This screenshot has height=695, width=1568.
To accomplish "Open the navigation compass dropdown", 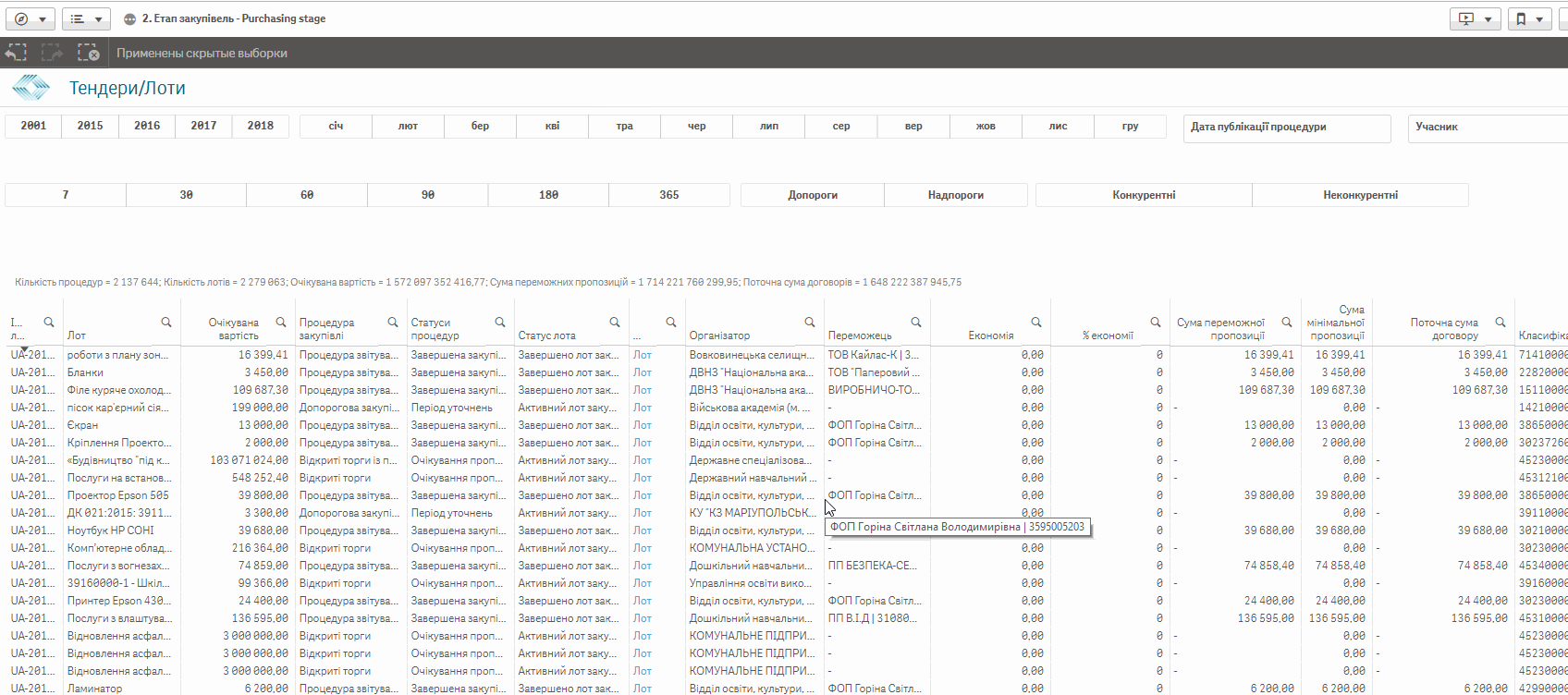I will pos(31,18).
